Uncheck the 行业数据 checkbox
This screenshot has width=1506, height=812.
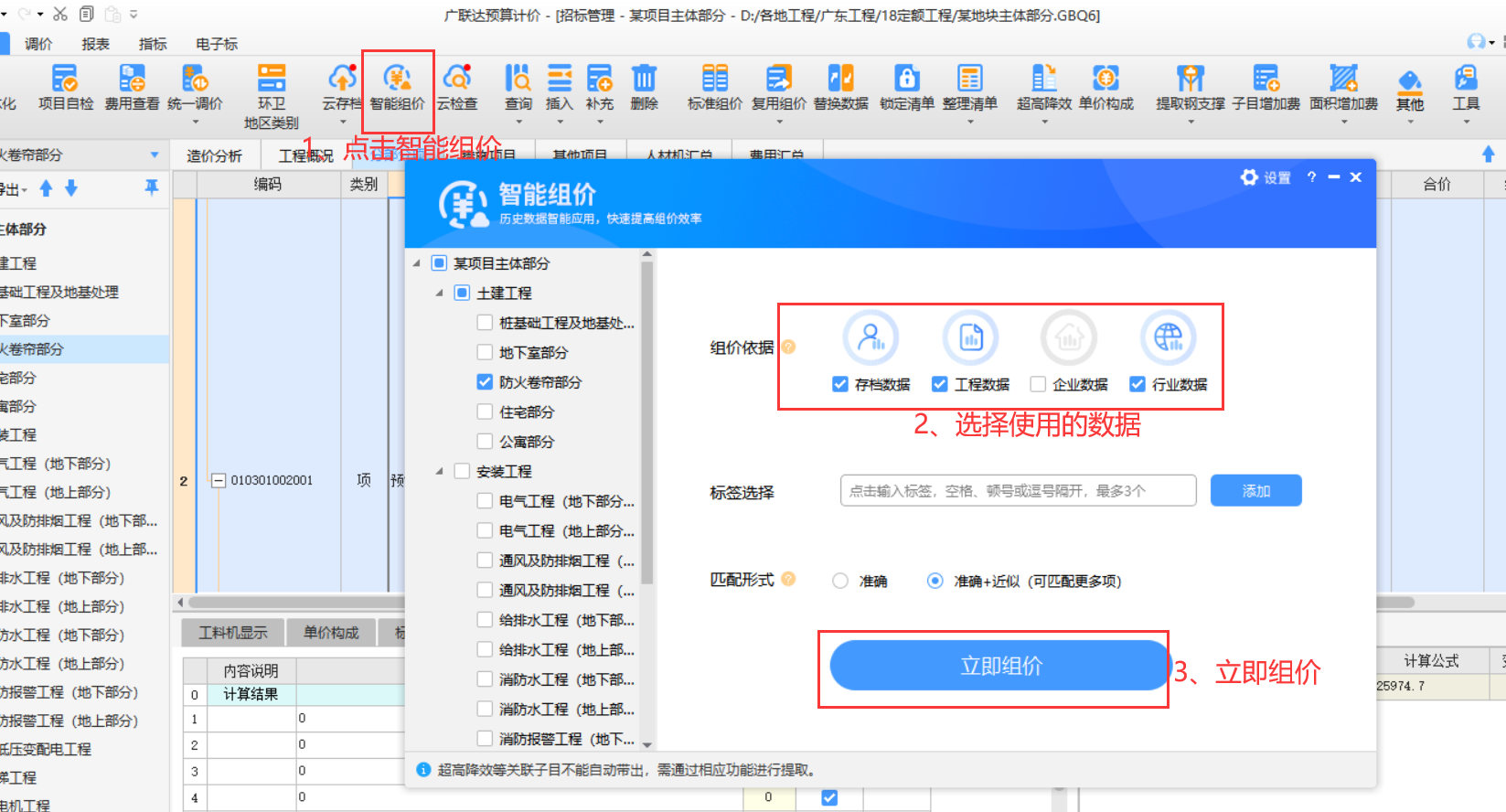coord(1138,384)
